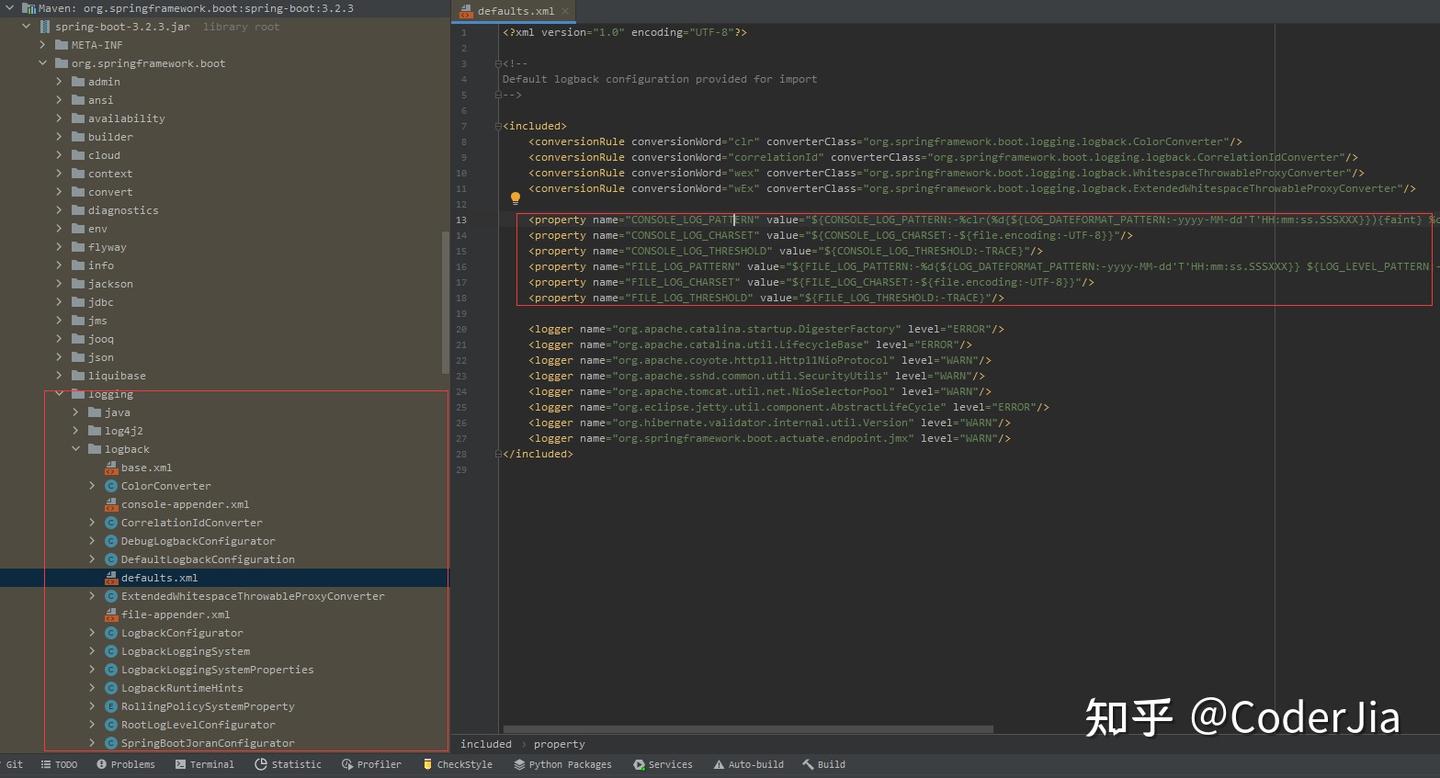Click the base.xml file icon in tree
Viewport: 1440px width, 778px height.
click(x=111, y=468)
